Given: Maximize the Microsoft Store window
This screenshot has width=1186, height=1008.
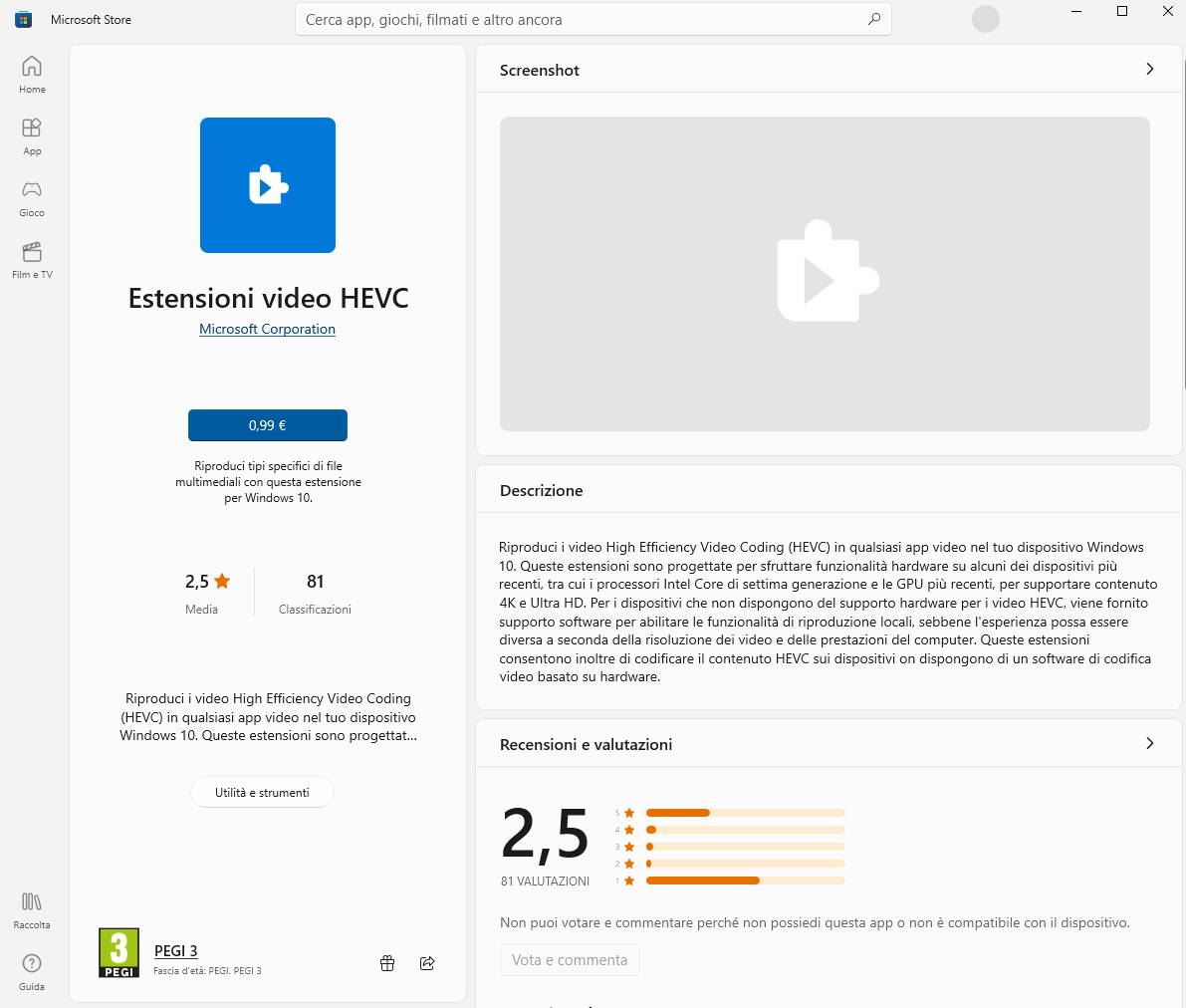Looking at the screenshot, I should tap(1122, 11).
